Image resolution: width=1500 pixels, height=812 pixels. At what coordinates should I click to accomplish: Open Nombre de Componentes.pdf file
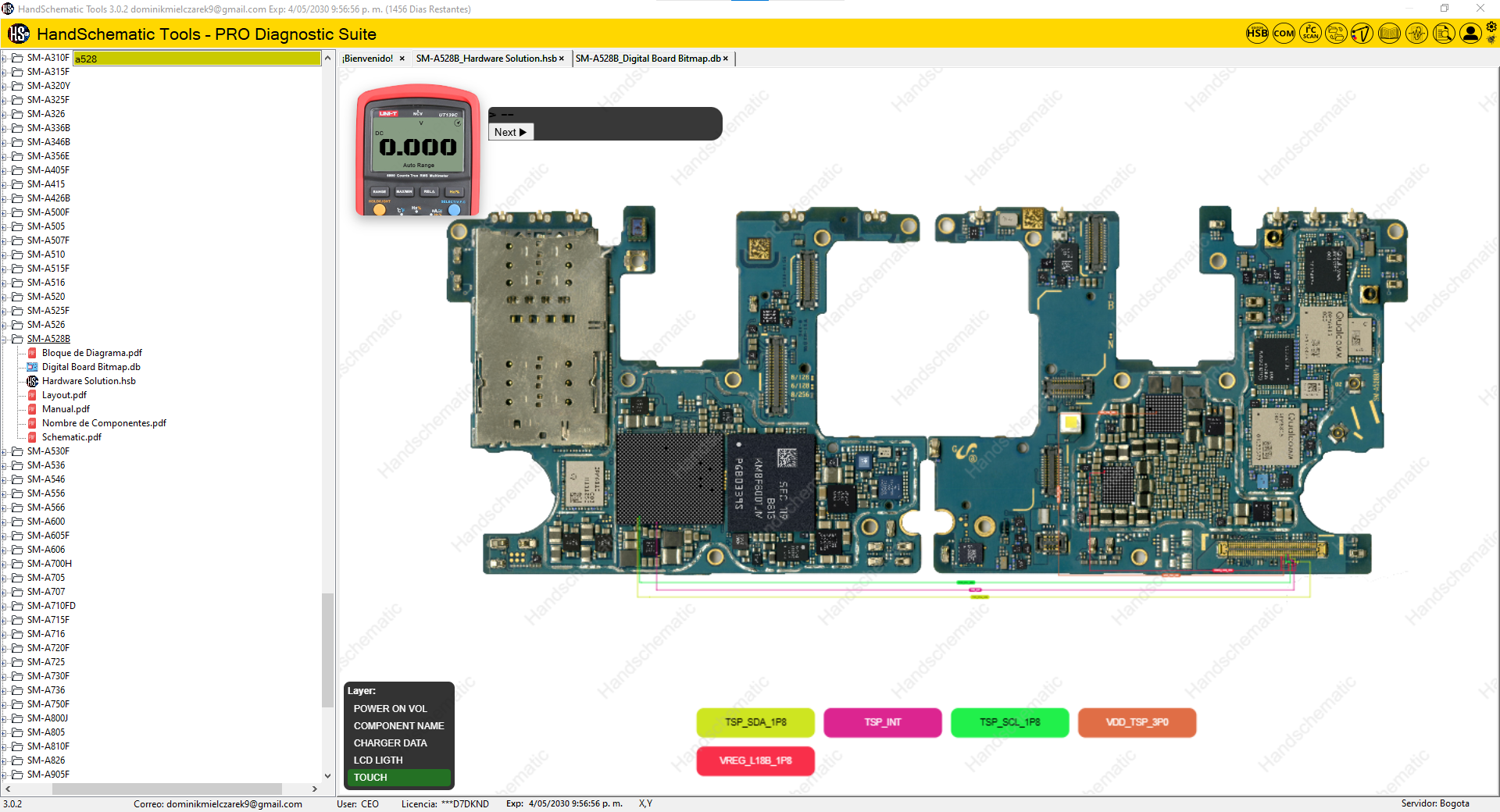click(x=104, y=423)
